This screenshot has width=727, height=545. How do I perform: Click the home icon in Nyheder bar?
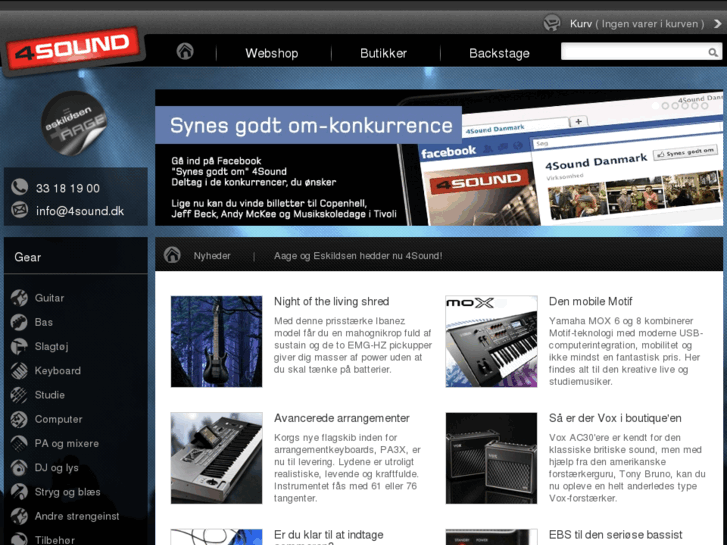172,255
